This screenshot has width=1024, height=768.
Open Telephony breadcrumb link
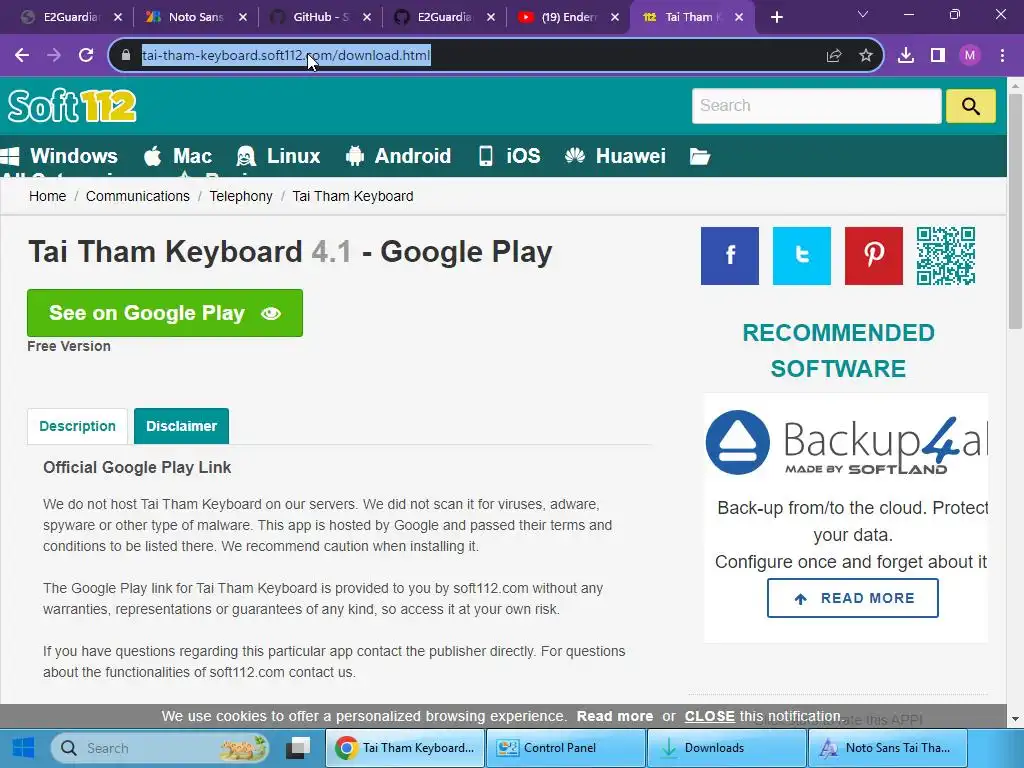(x=241, y=196)
